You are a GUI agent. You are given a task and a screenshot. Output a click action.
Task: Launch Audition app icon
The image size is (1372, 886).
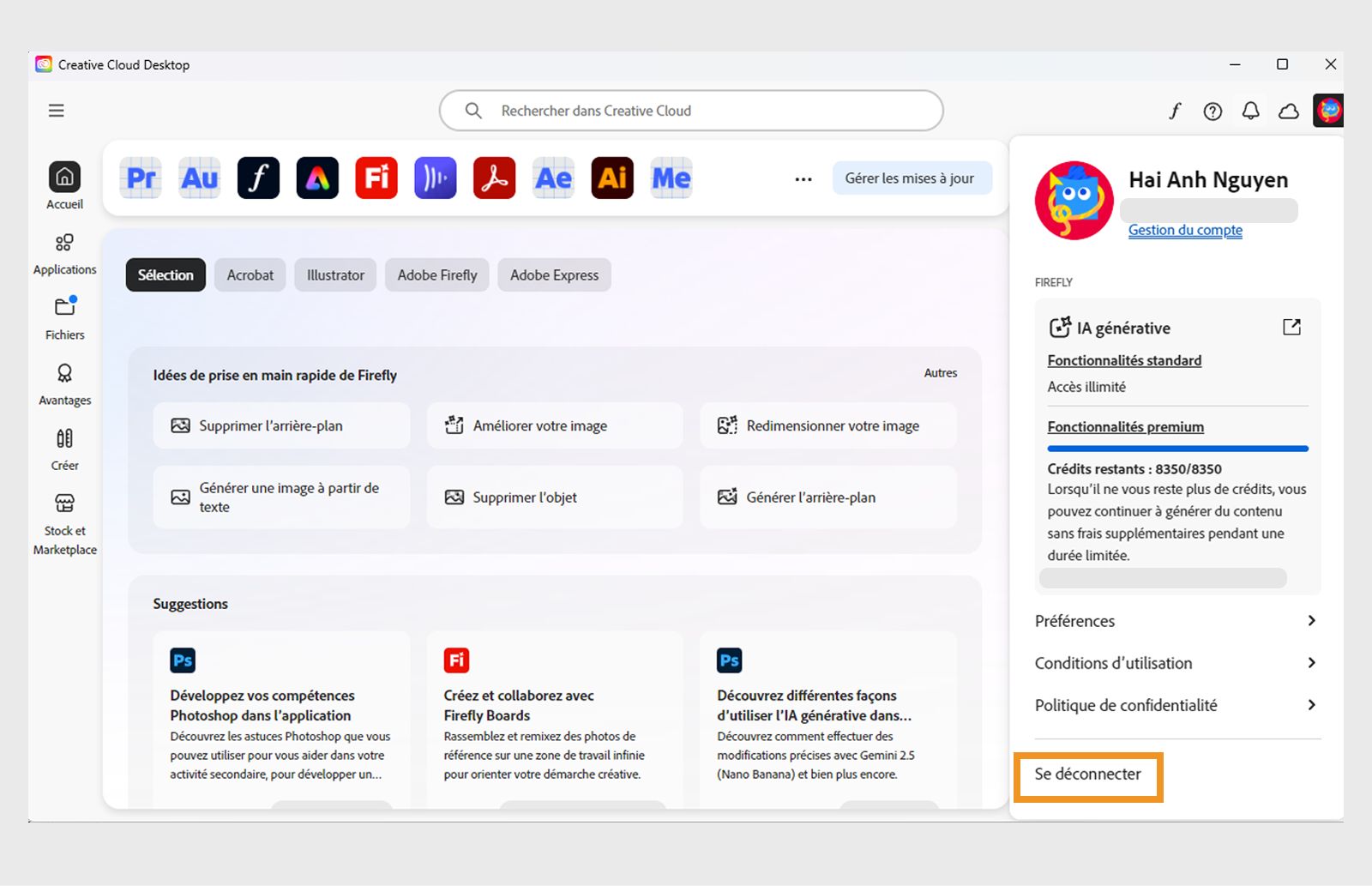tap(200, 178)
